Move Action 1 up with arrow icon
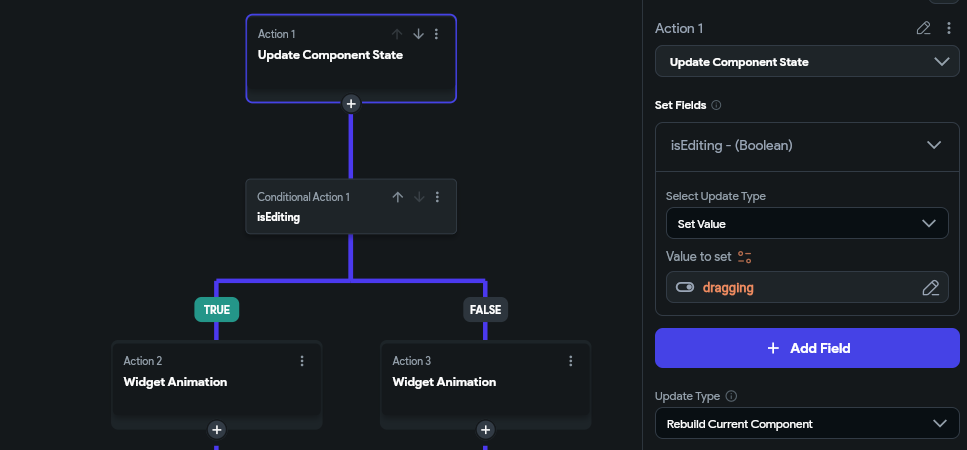The image size is (967, 450). coord(397,34)
